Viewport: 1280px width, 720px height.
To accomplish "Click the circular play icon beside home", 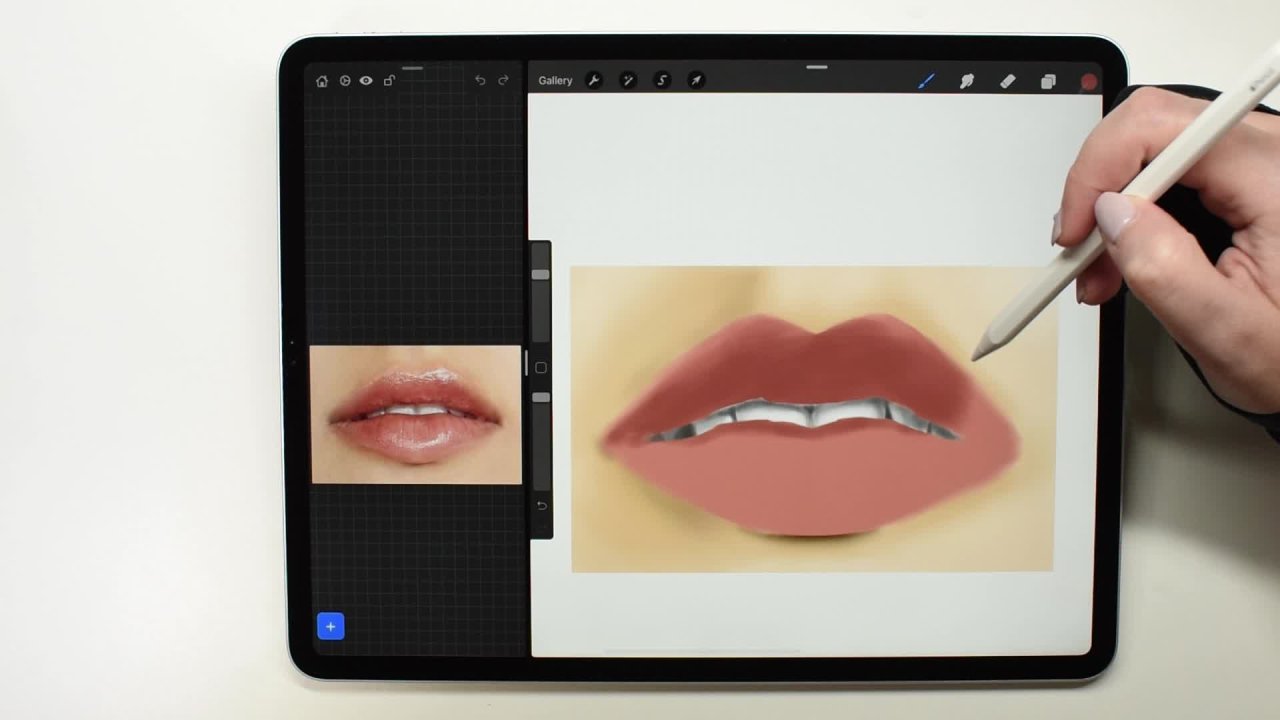I will pos(345,81).
